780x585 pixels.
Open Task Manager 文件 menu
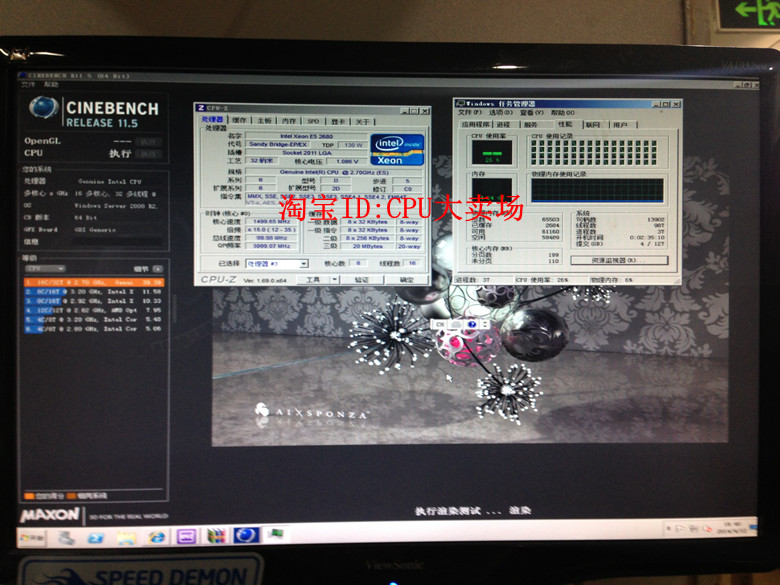[x=470, y=112]
